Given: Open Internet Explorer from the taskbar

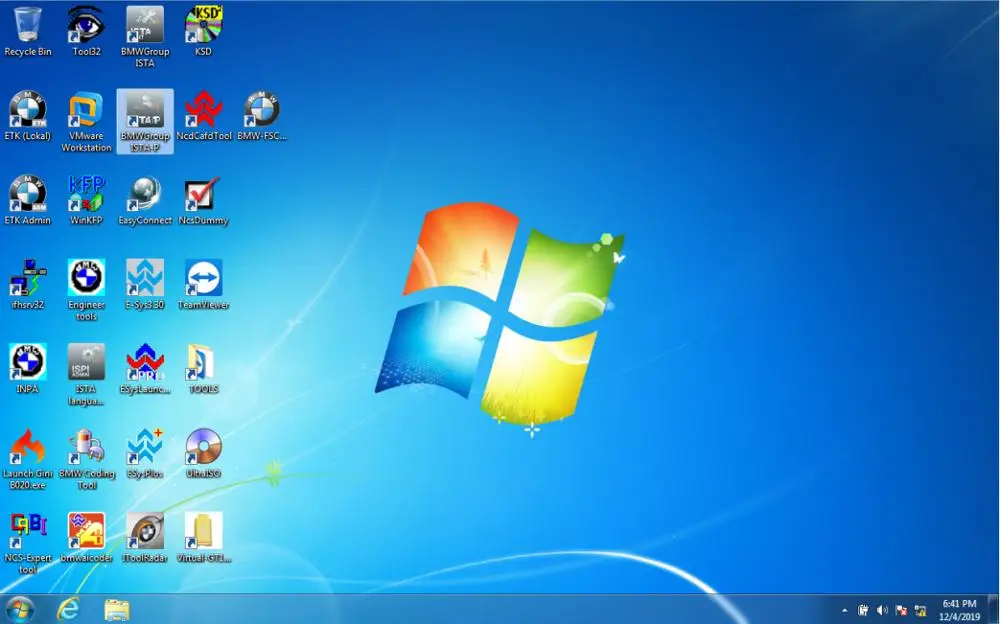Looking at the screenshot, I should pyautogui.click(x=68, y=608).
